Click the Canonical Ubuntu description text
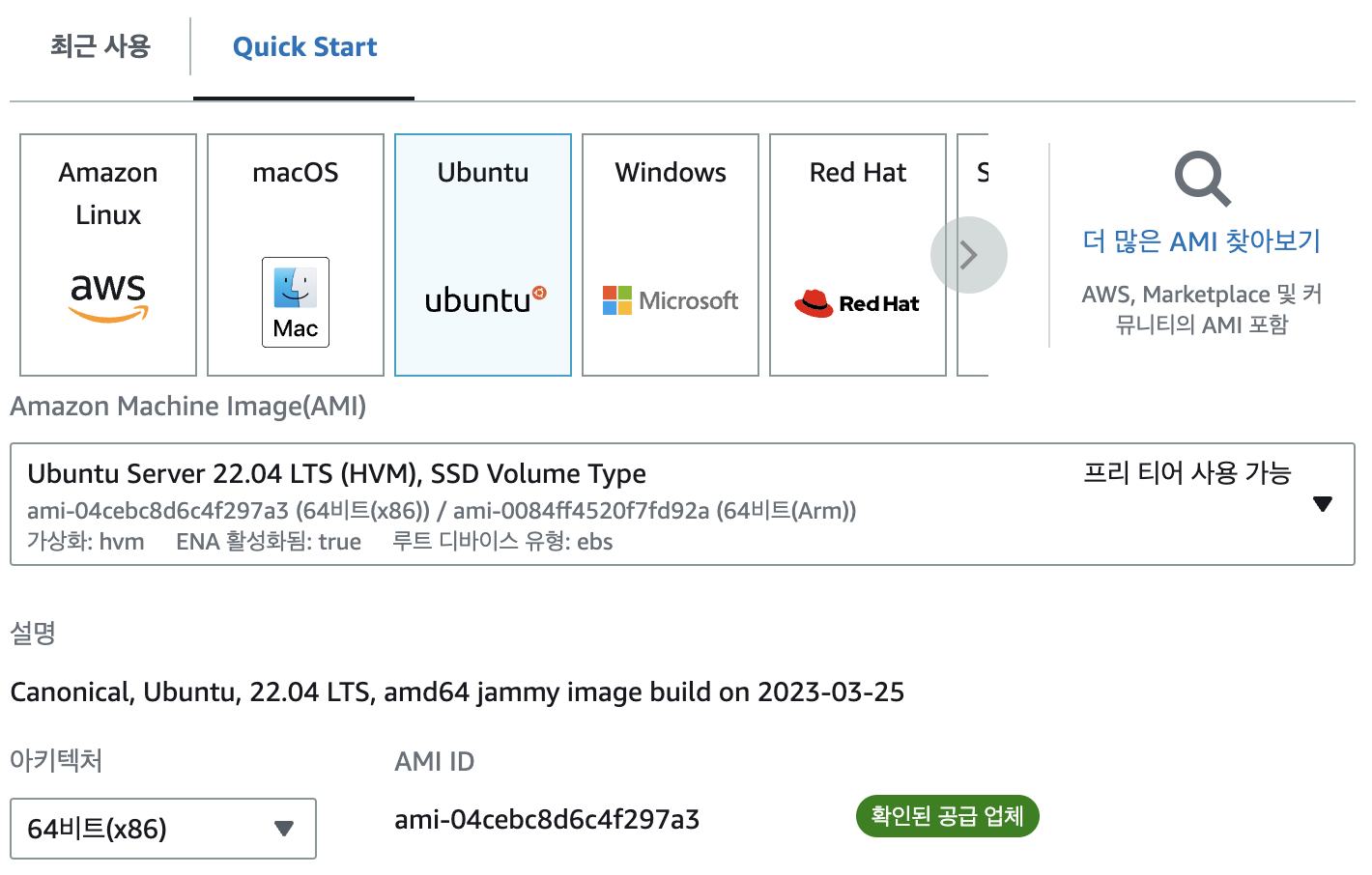This screenshot has width=1372, height=875. tap(457, 692)
